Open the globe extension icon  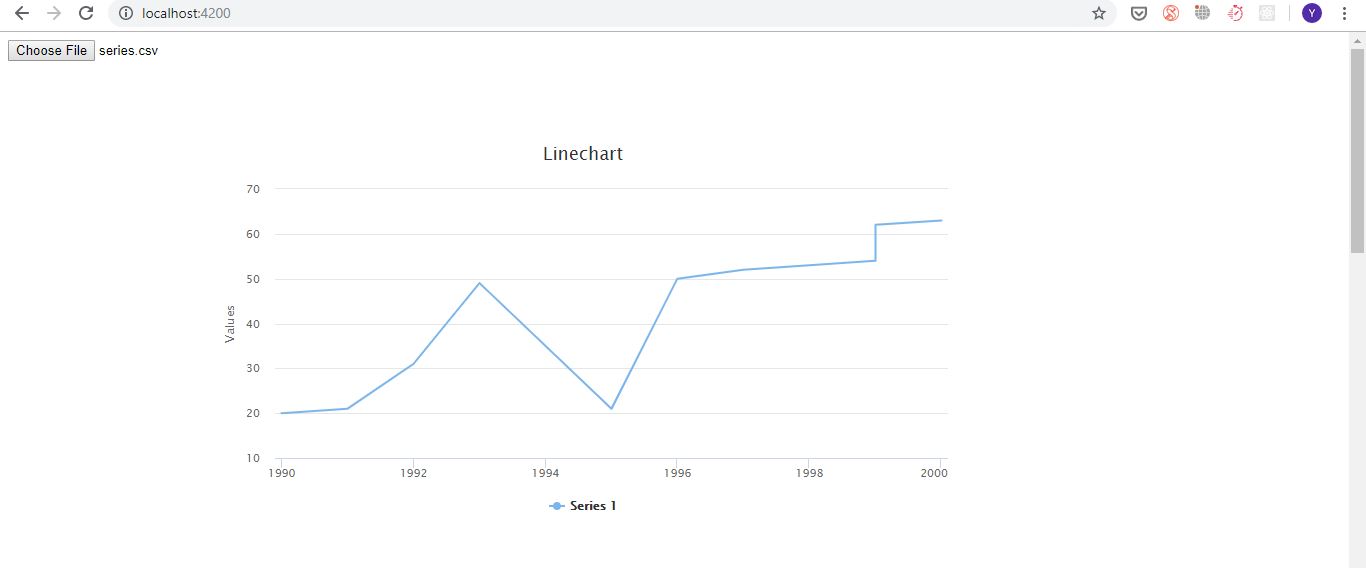[1202, 13]
